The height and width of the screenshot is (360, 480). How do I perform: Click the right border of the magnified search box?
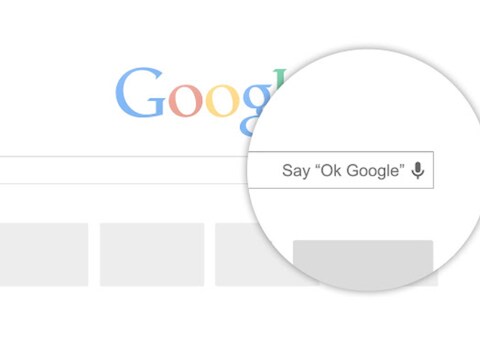(433, 170)
